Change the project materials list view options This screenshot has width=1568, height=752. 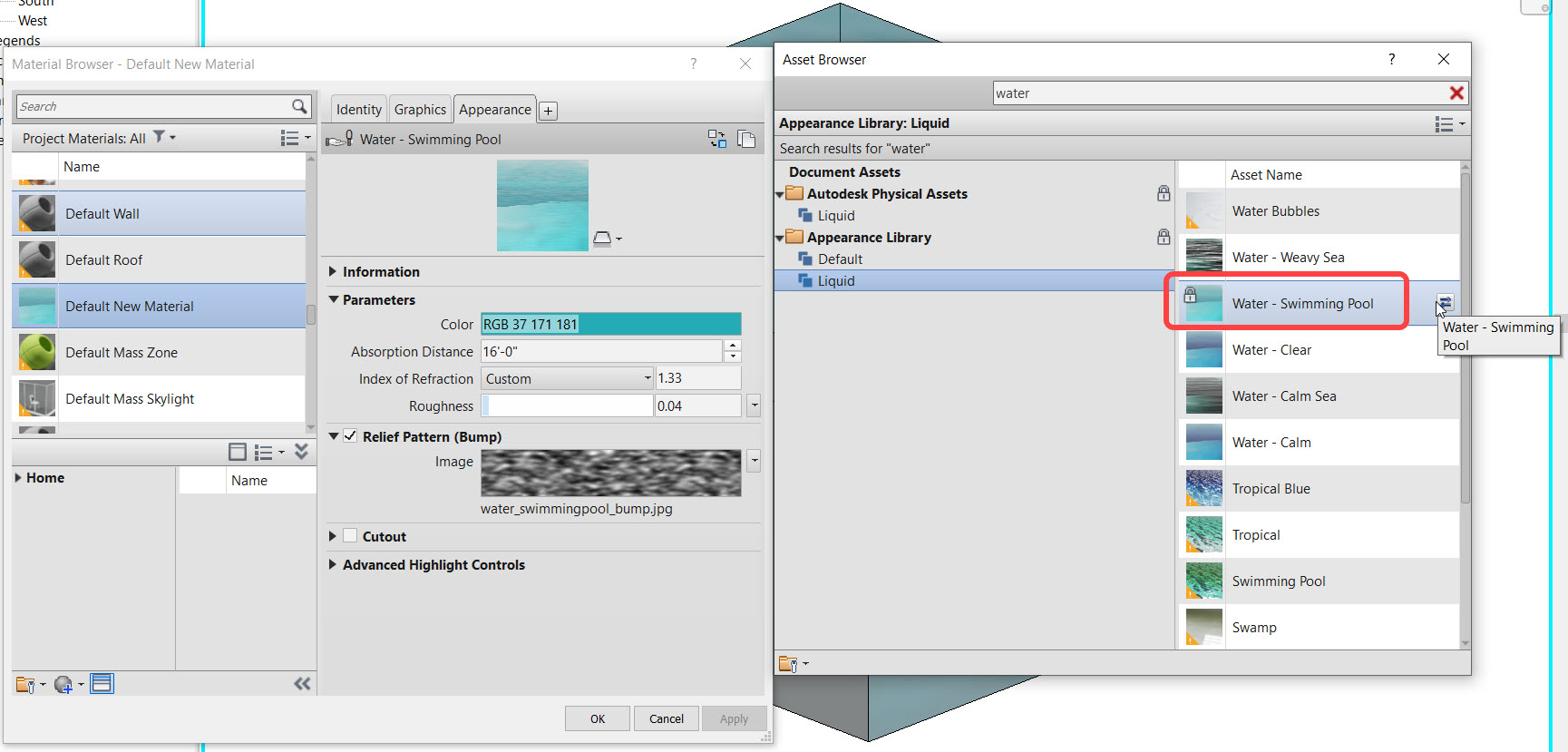click(295, 138)
